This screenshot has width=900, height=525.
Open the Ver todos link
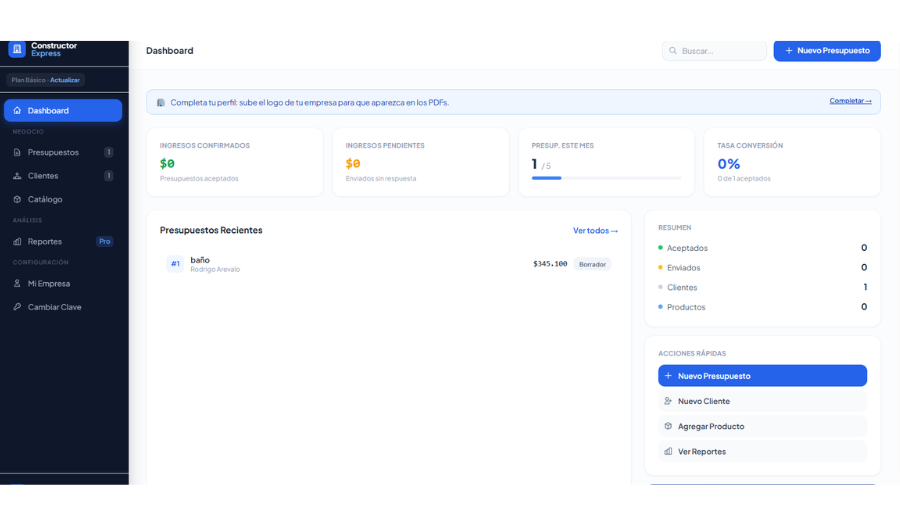click(595, 231)
